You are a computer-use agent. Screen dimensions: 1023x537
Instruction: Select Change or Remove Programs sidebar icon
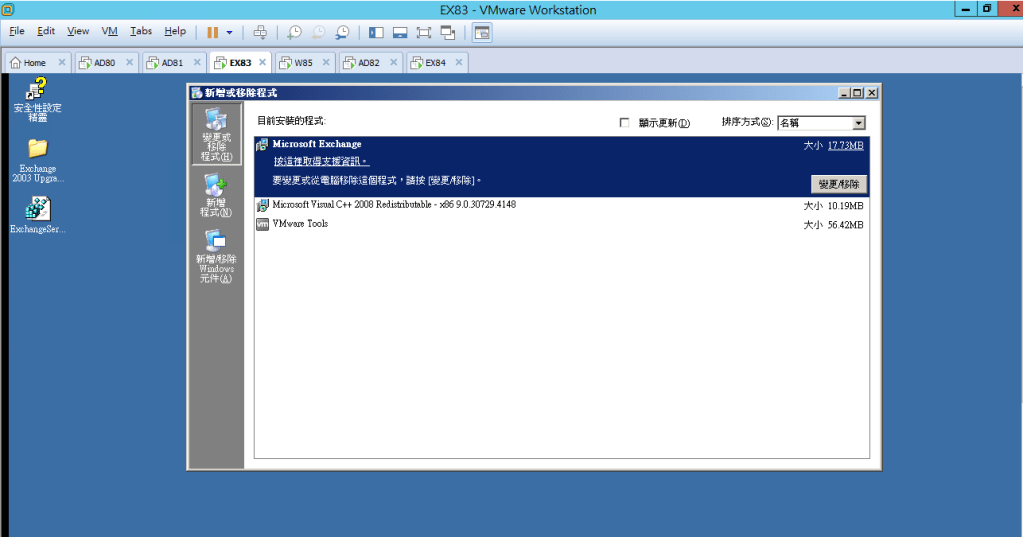coord(216,134)
